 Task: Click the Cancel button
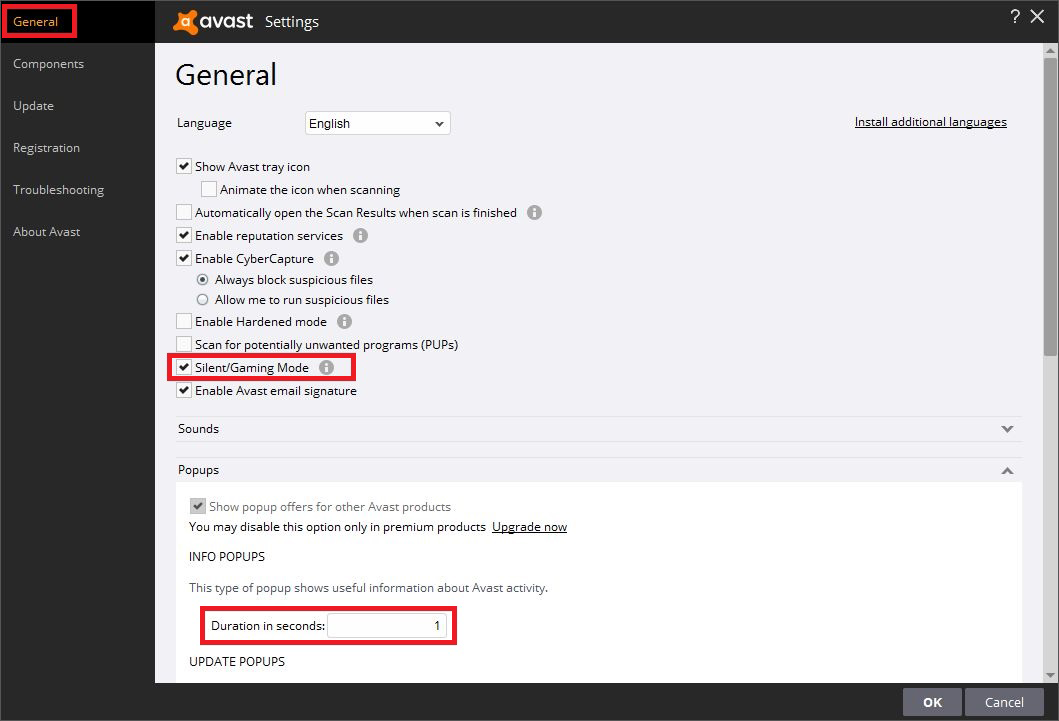point(1004,702)
